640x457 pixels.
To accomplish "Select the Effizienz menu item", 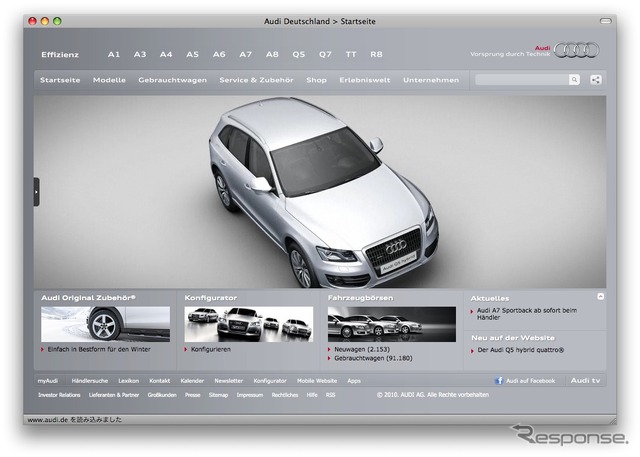I will (60, 55).
